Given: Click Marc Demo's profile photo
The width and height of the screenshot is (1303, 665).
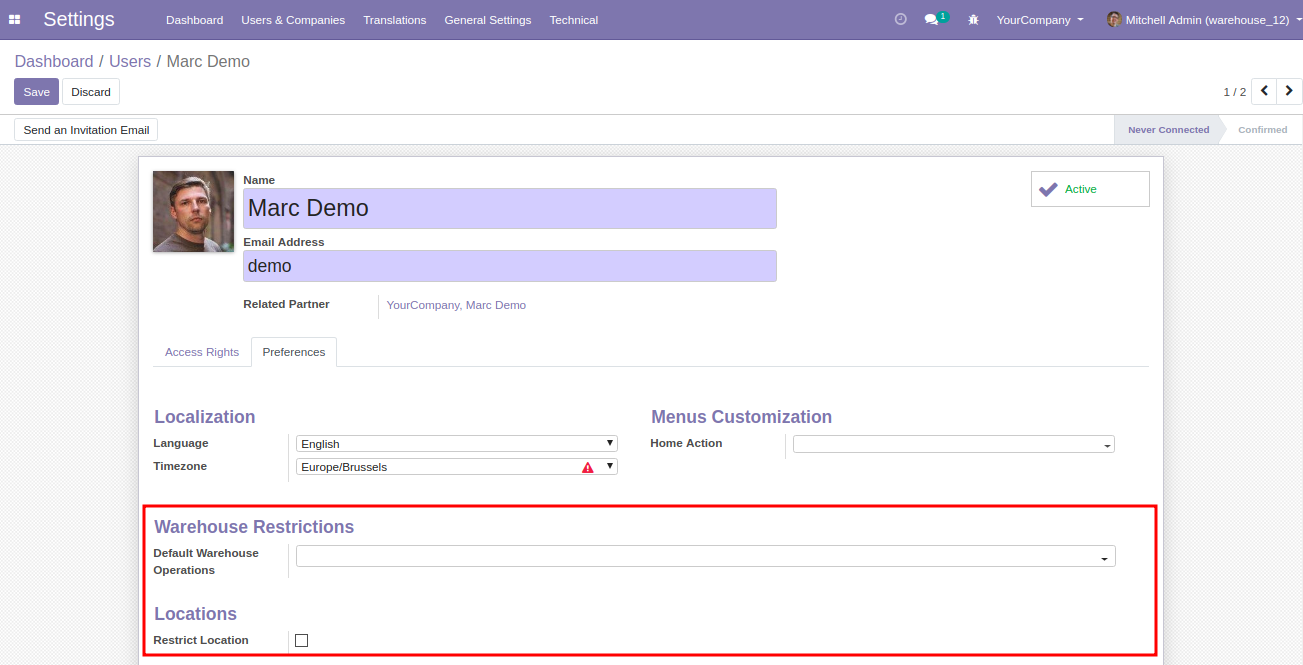Looking at the screenshot, I should click(x=193, y=211).
